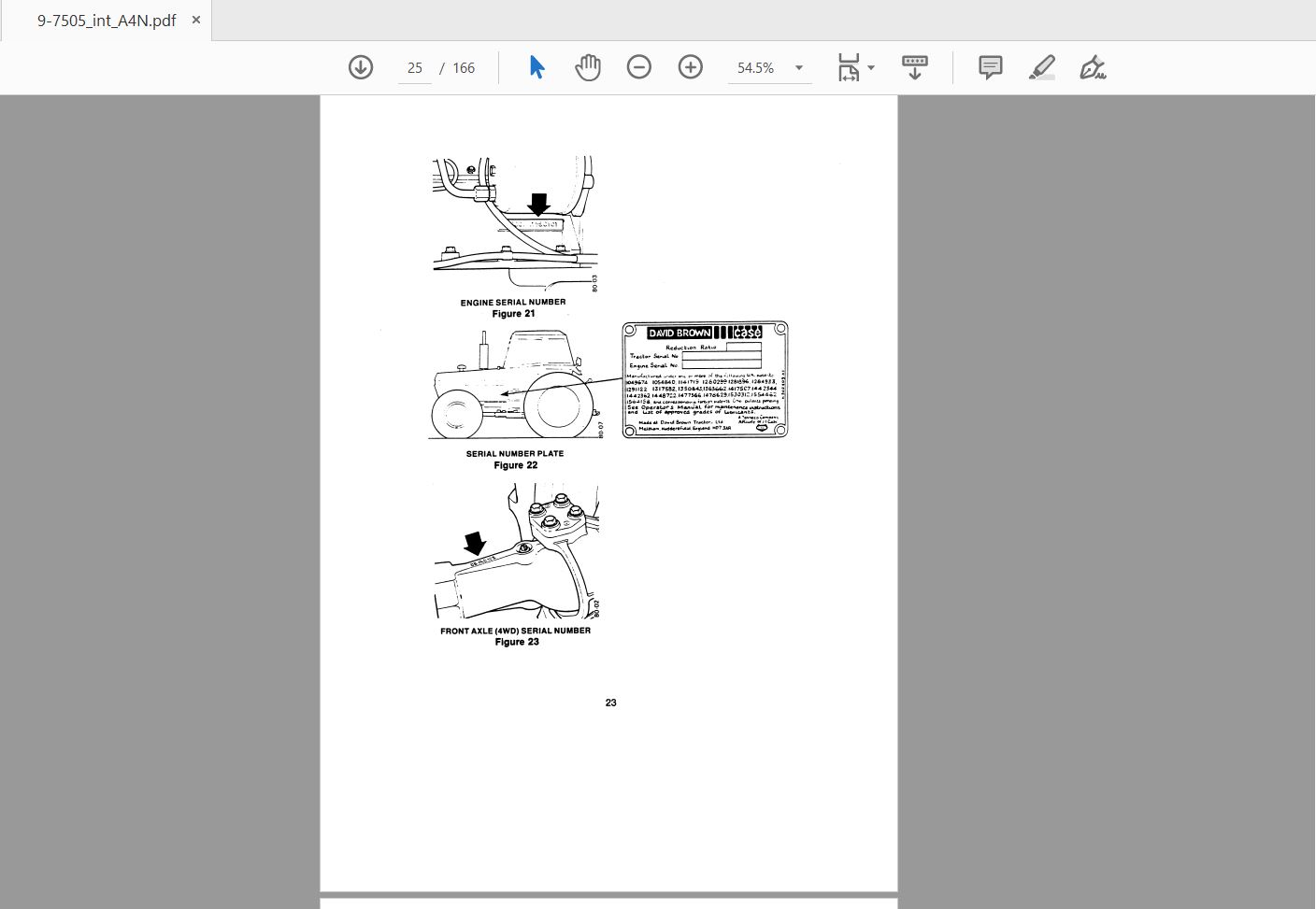The image size is (1316, 909).
Task: Open the sign document pen tool
Action: [1093, 67]
